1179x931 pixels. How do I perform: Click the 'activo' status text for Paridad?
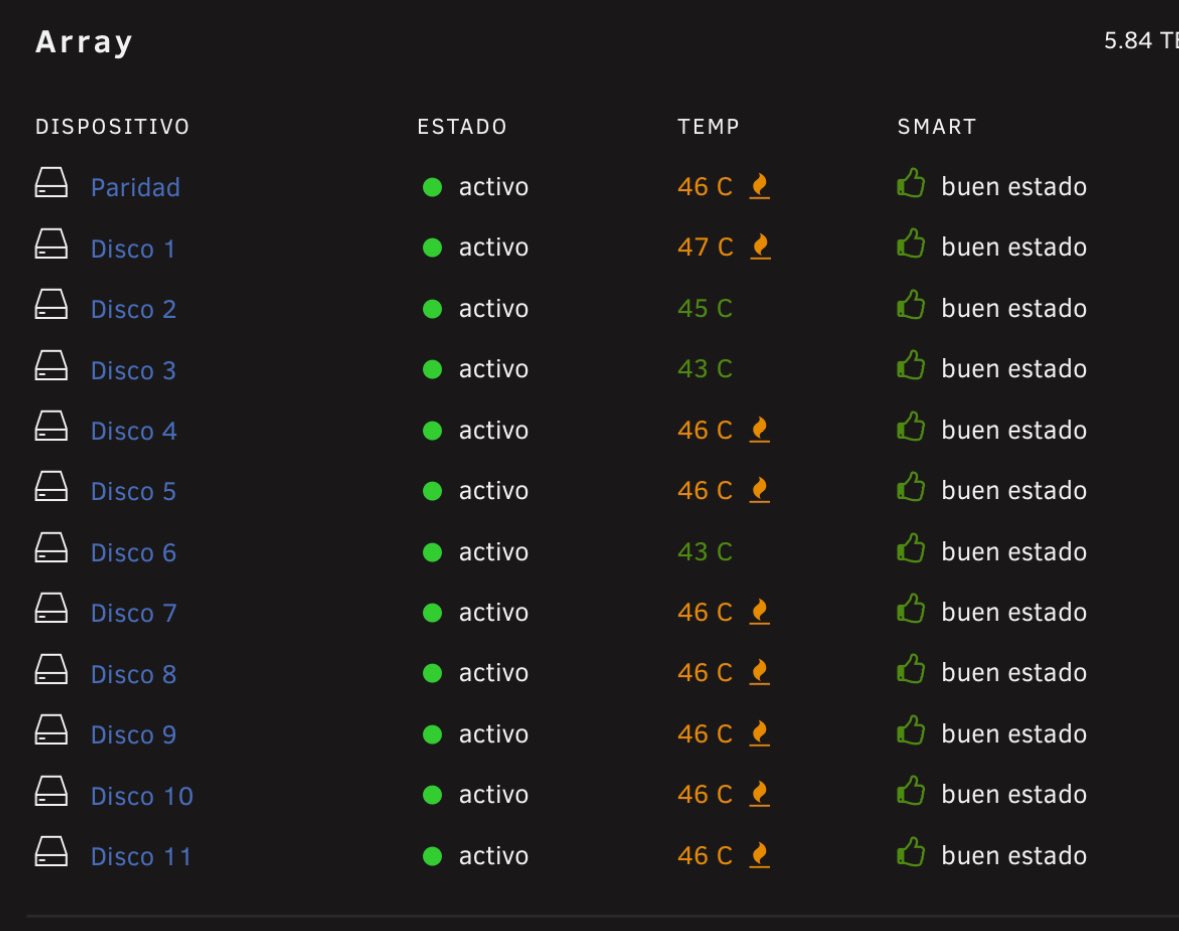pyautogui.click(x=493, y=187)
